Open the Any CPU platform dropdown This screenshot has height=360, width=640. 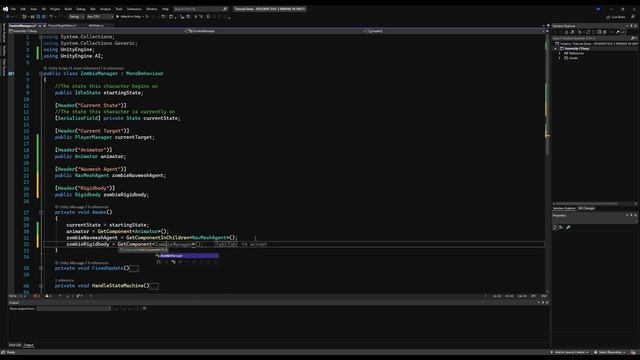(100, 17)
